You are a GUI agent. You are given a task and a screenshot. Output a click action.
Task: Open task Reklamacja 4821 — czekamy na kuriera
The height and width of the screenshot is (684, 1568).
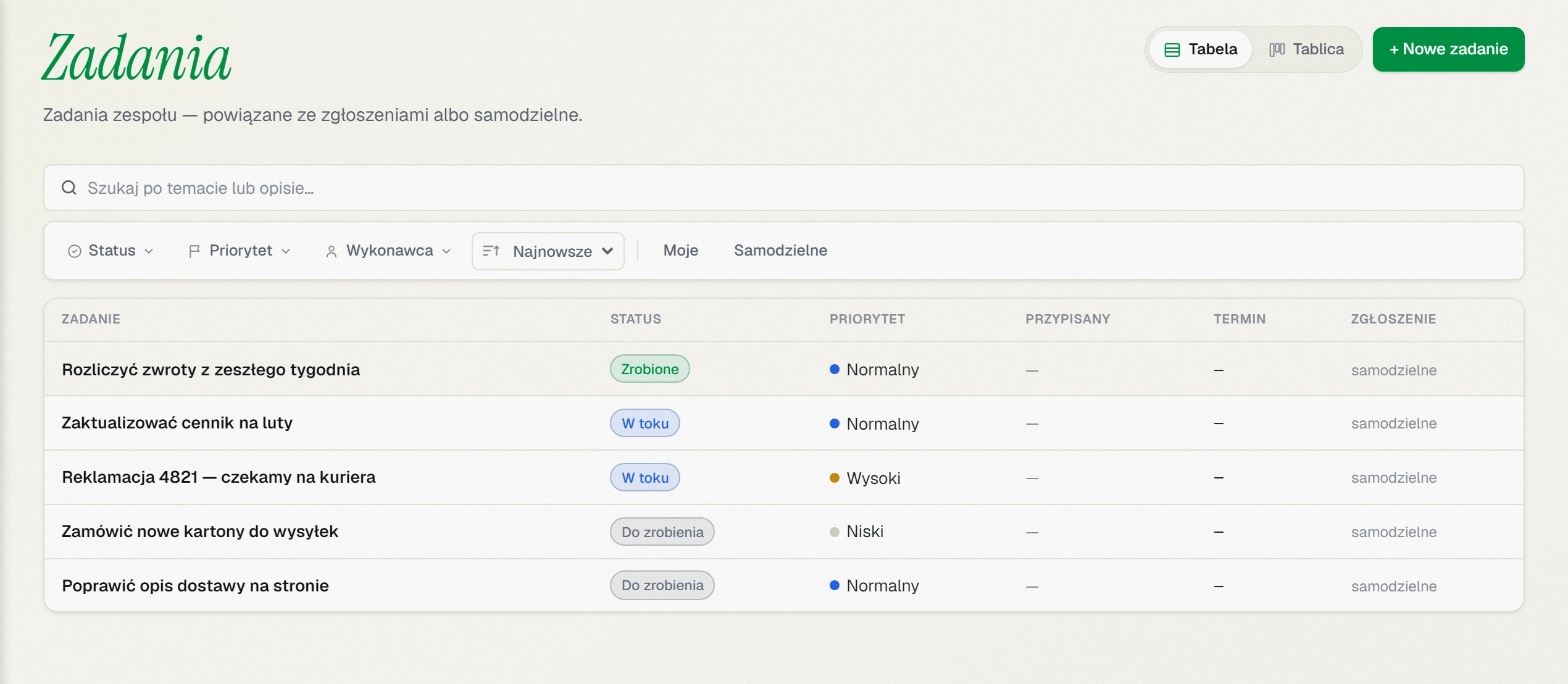[x=219, y=477]
